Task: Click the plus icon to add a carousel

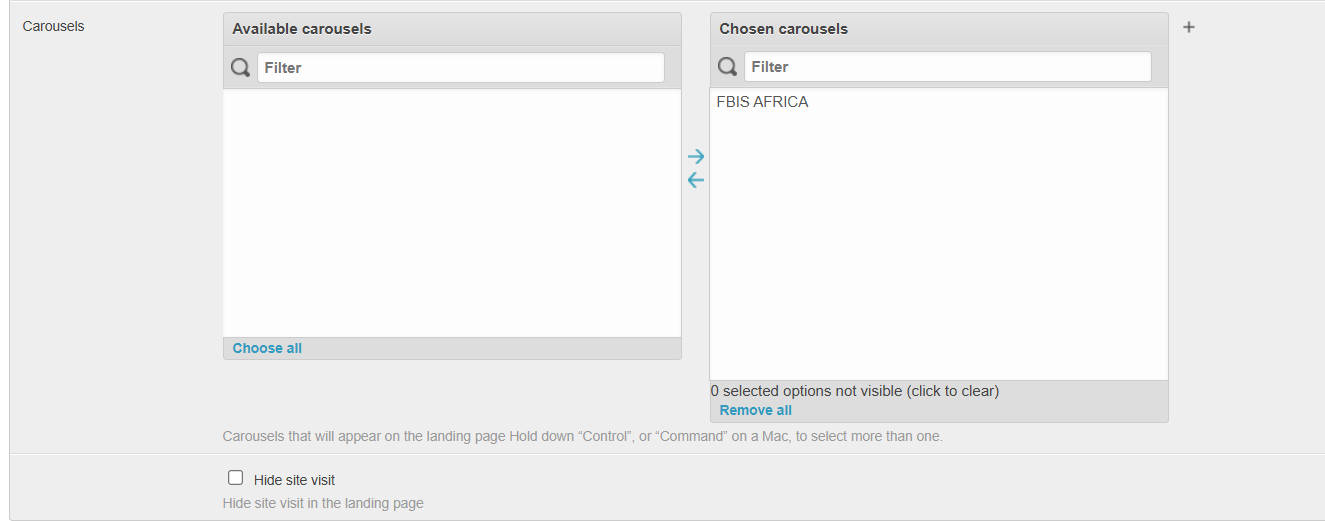Action: click(1189, 27)
